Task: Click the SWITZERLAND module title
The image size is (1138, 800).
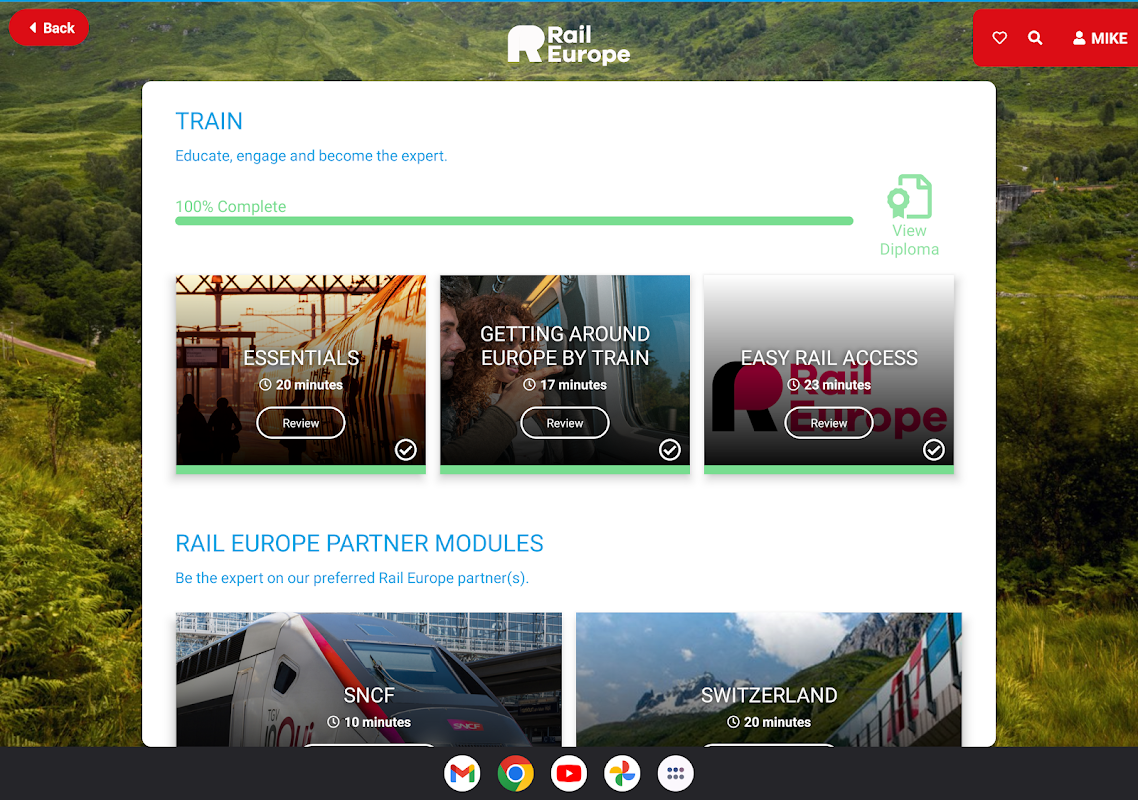Action: [769, 695]
